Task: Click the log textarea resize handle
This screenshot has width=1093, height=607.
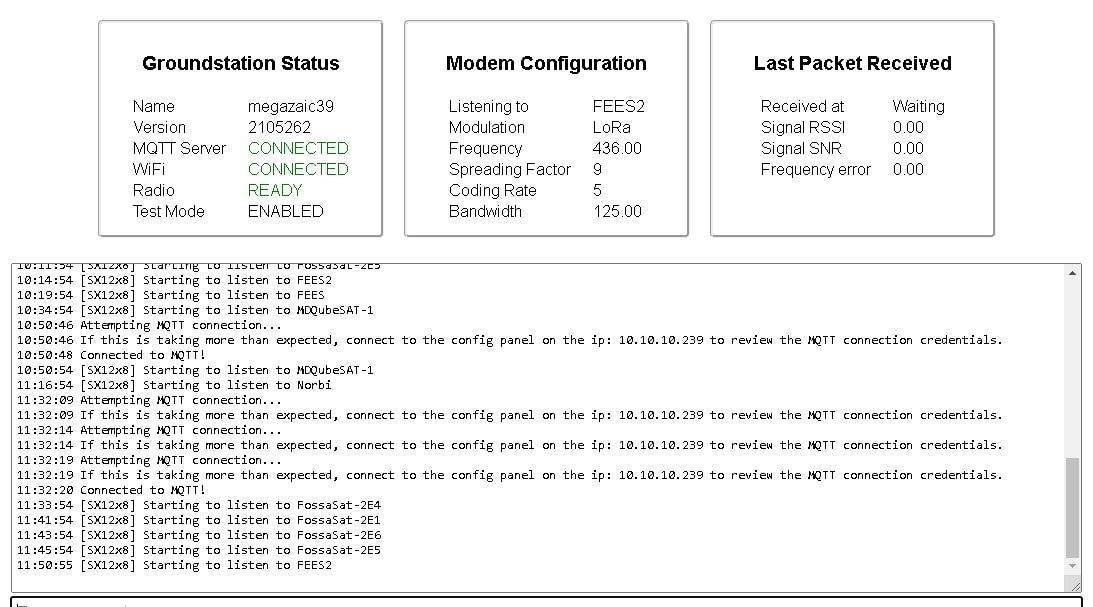Action: point(1073,585)
